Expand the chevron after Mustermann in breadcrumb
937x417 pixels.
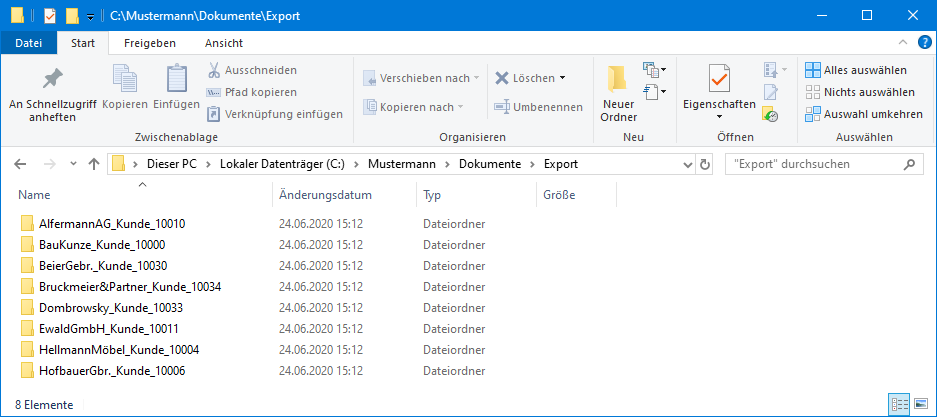click(x=447, y=164)
